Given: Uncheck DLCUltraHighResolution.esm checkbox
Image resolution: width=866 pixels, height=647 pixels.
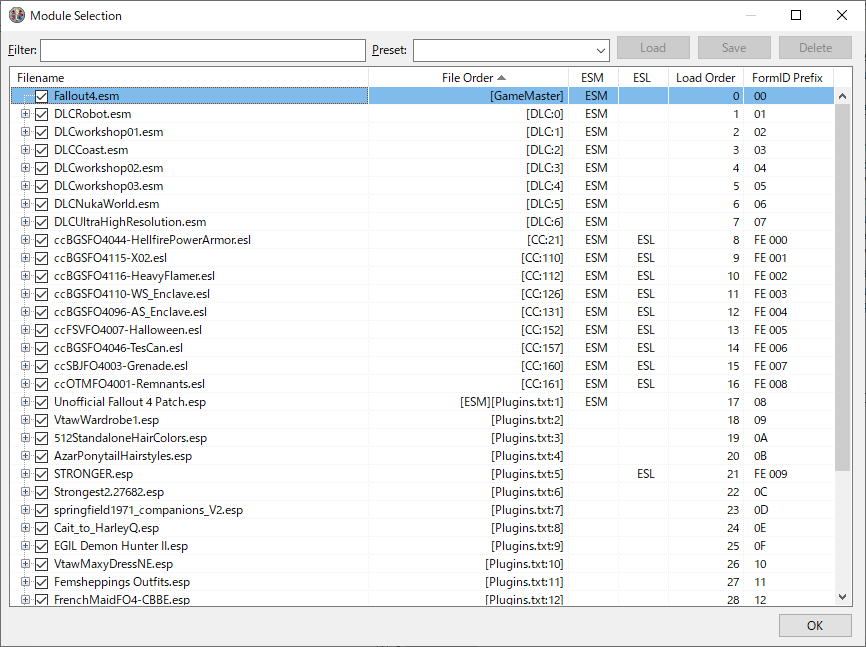Looking at the screenshot, I should [41, 222].
